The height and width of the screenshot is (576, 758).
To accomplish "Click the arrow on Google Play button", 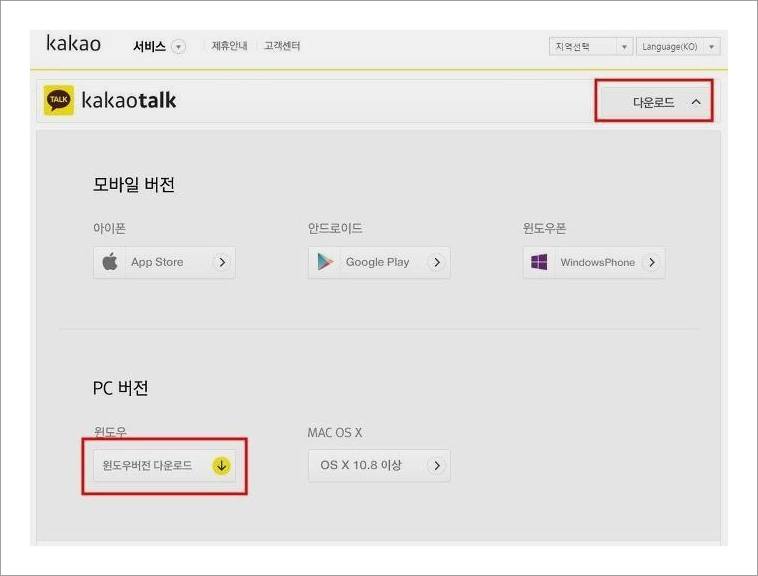I will point(437,262).
